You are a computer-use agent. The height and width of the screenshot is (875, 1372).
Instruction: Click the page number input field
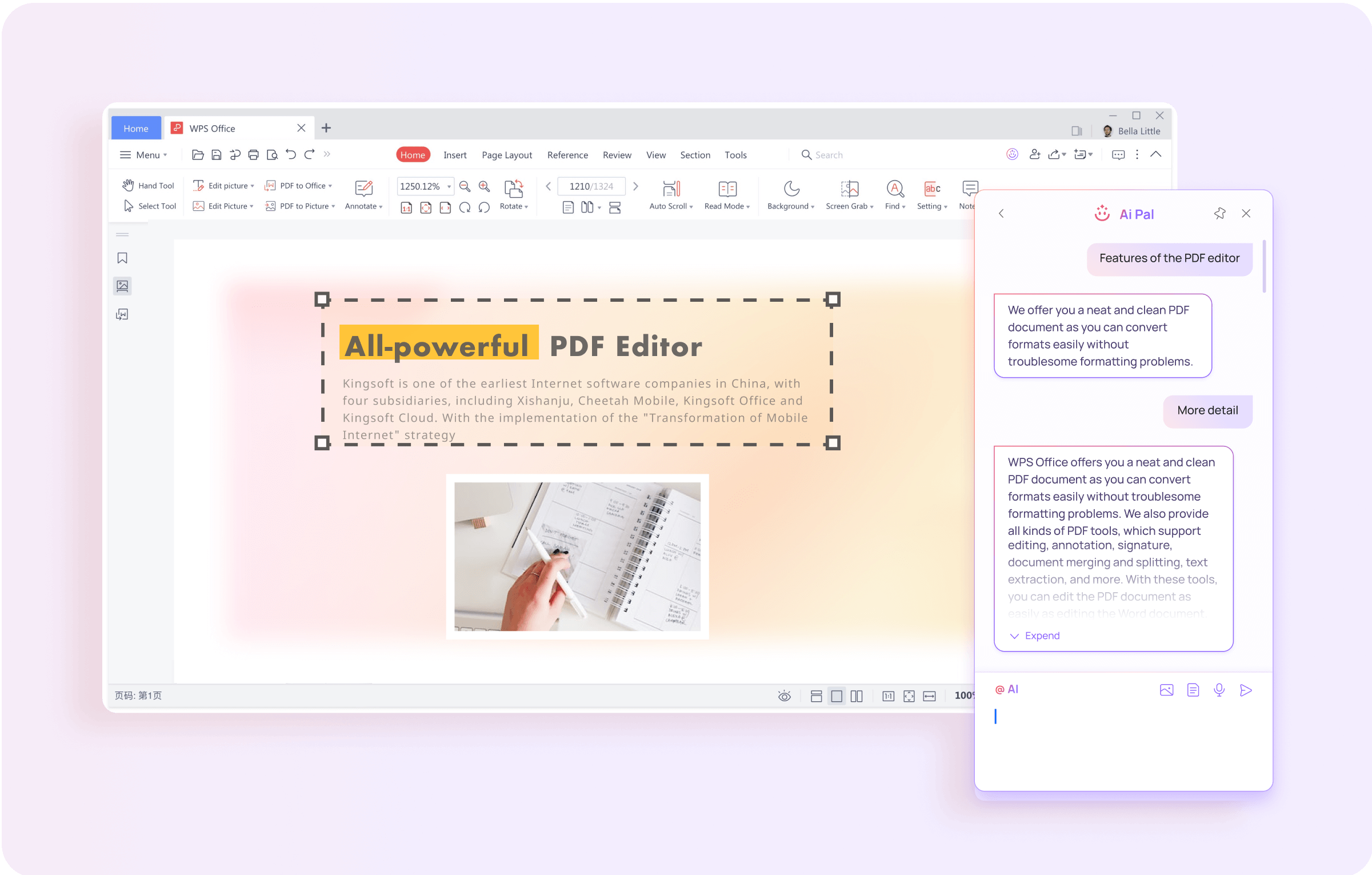[591, 186]
